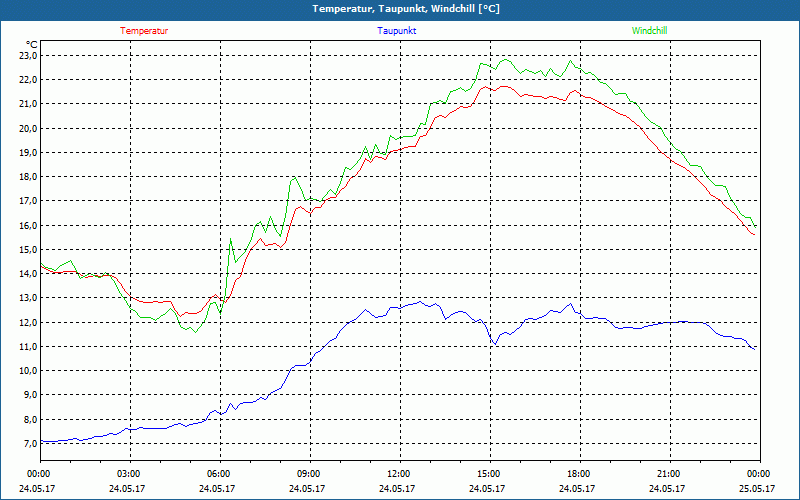
Task: Click the 06:00 time axis marker
Action: 219,474
